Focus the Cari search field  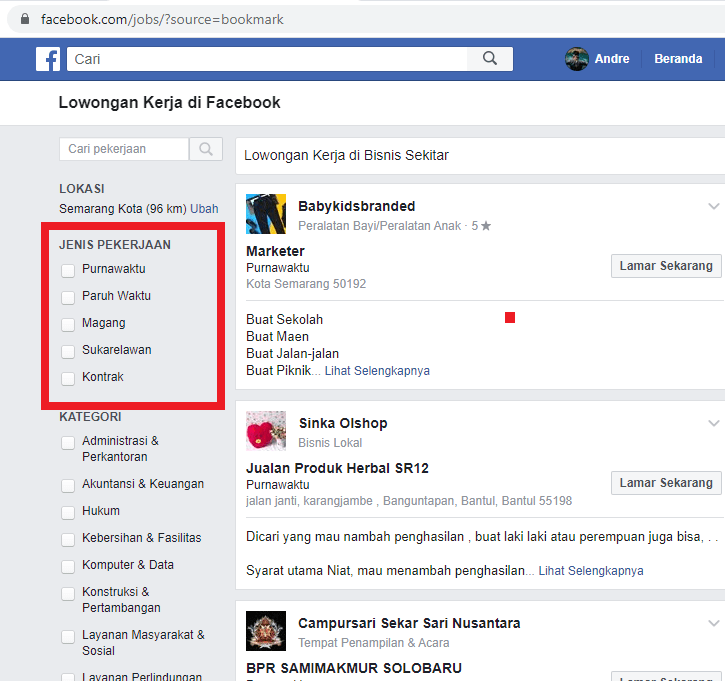click(x=267, y=59)
